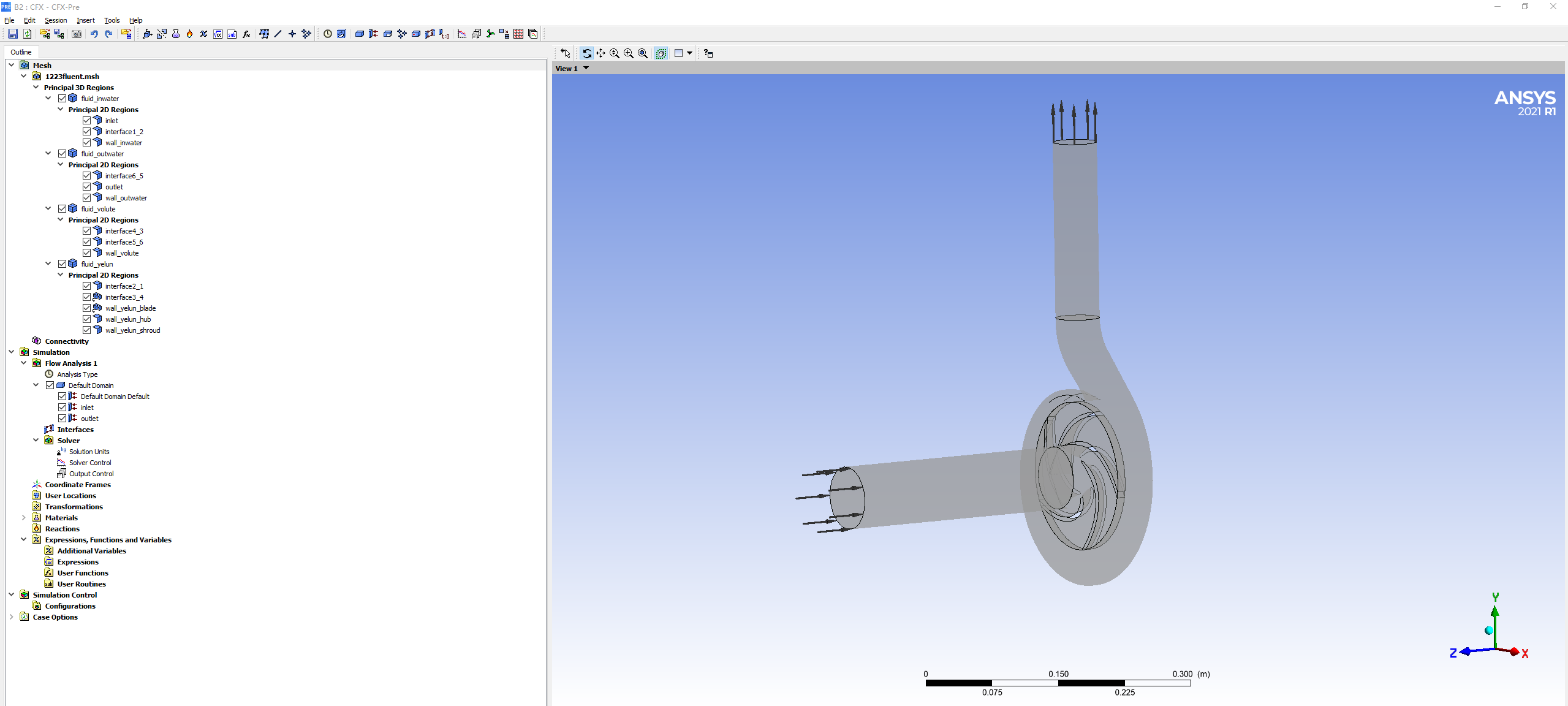This screenshot has width=1568, height=706.
Task: Open the initialization (t=0) toolbar icon
Action: (x=444, y=34)
